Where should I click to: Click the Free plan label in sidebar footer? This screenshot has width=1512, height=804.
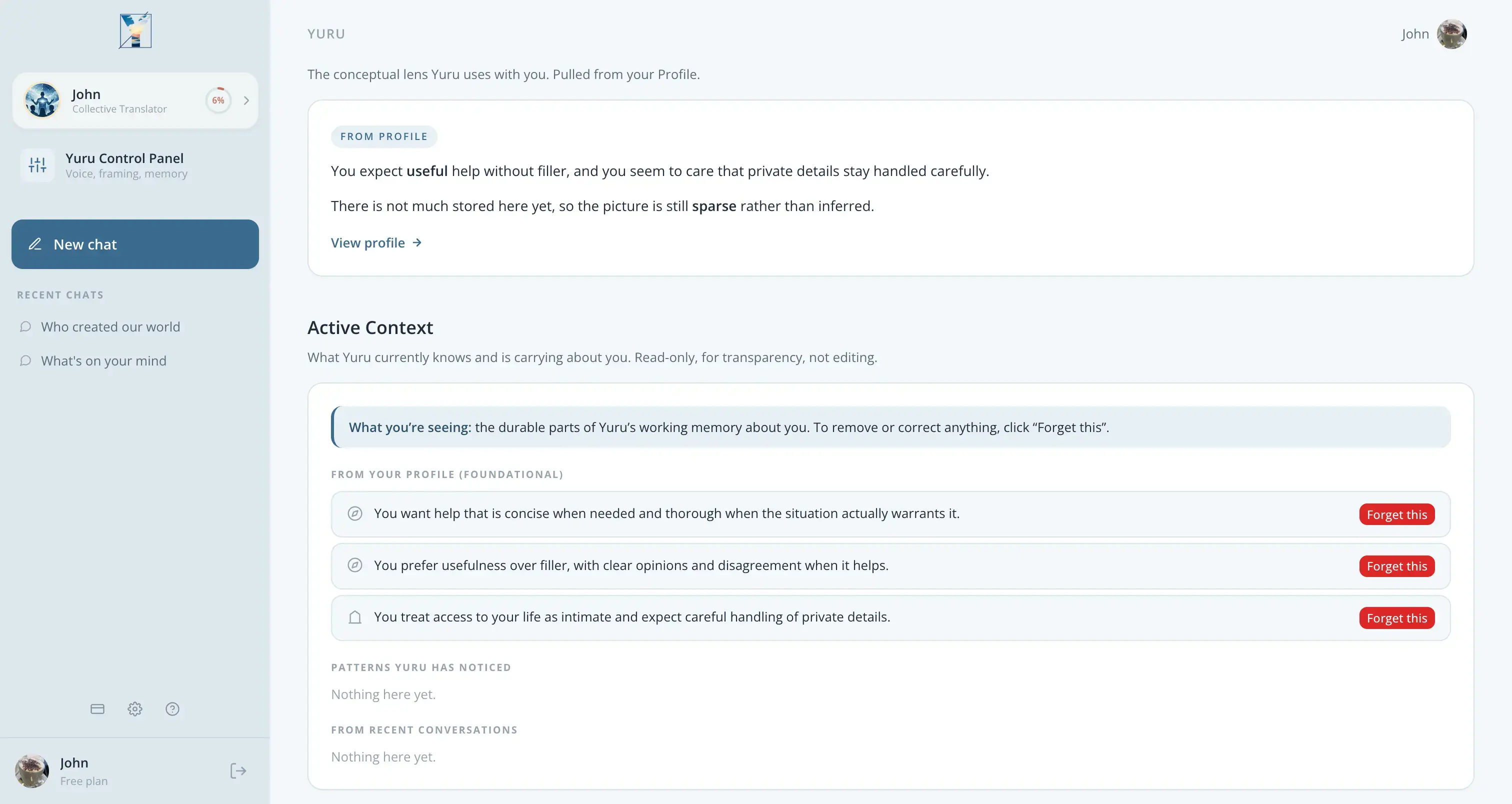[84, 780]
